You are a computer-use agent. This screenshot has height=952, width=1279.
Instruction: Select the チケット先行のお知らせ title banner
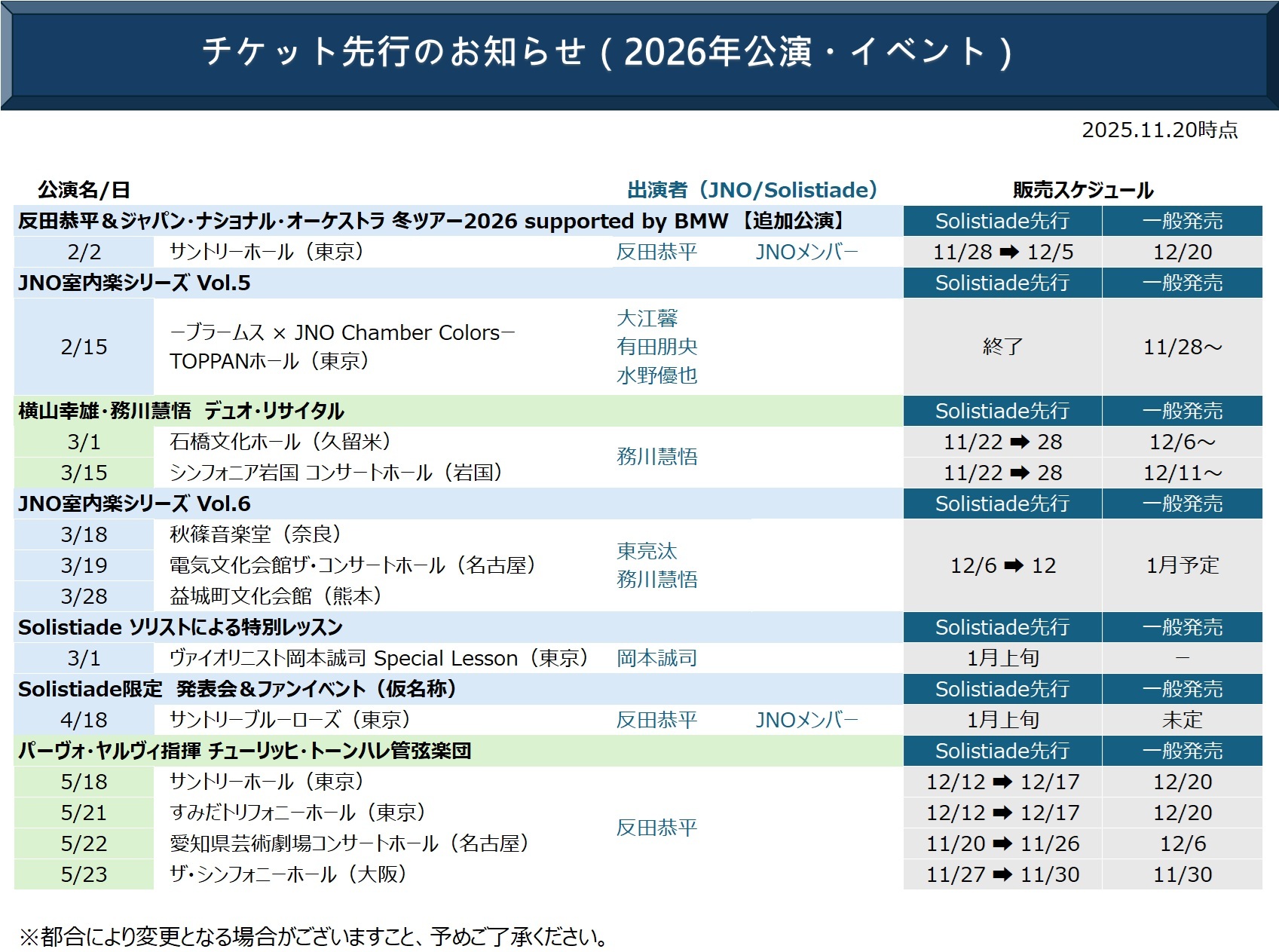(x=607, y=53)
